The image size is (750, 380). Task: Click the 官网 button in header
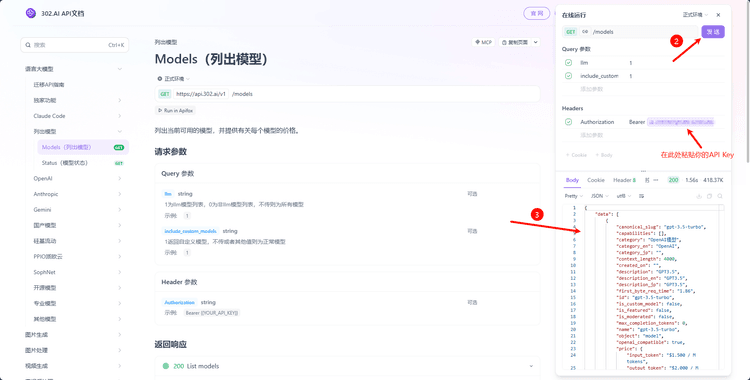click(537, 13)
